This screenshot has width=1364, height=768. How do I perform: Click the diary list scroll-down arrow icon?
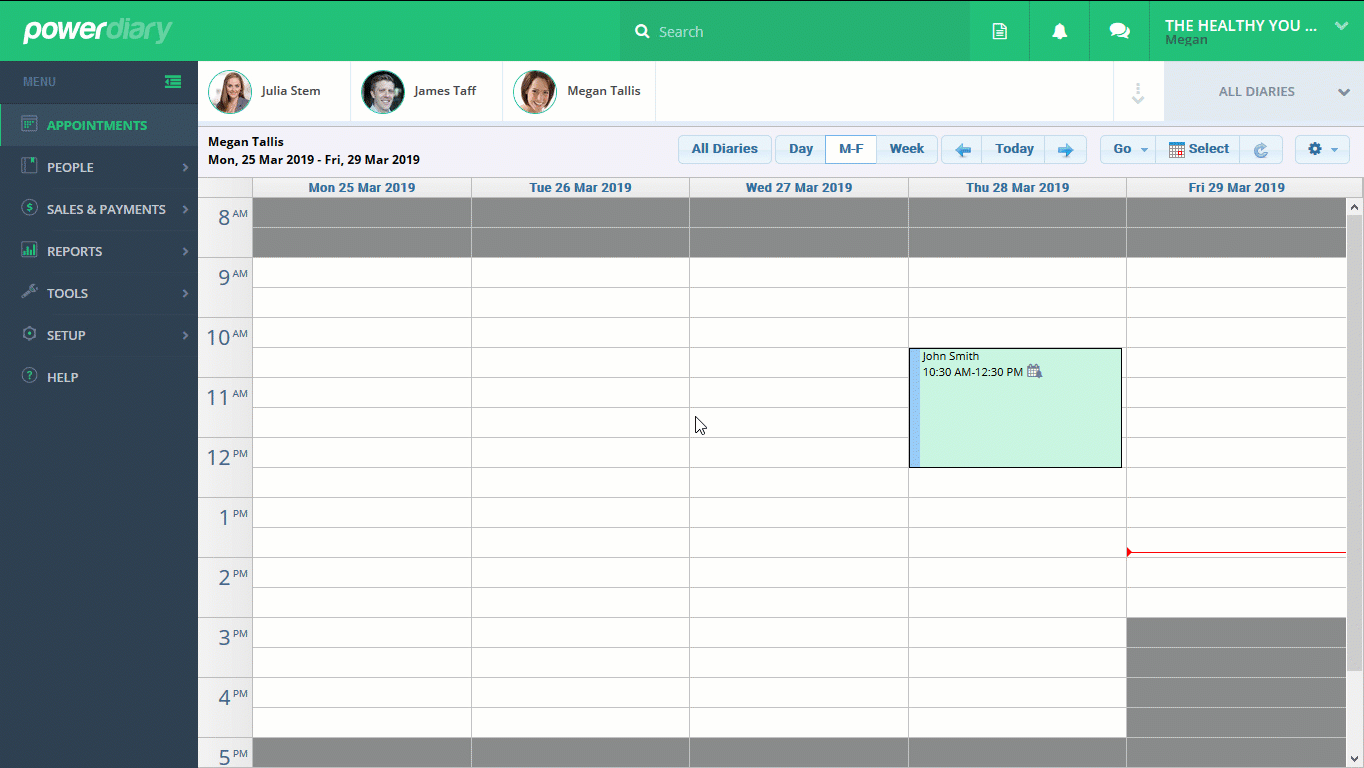pyautogui.click(x=1138, y=93)
